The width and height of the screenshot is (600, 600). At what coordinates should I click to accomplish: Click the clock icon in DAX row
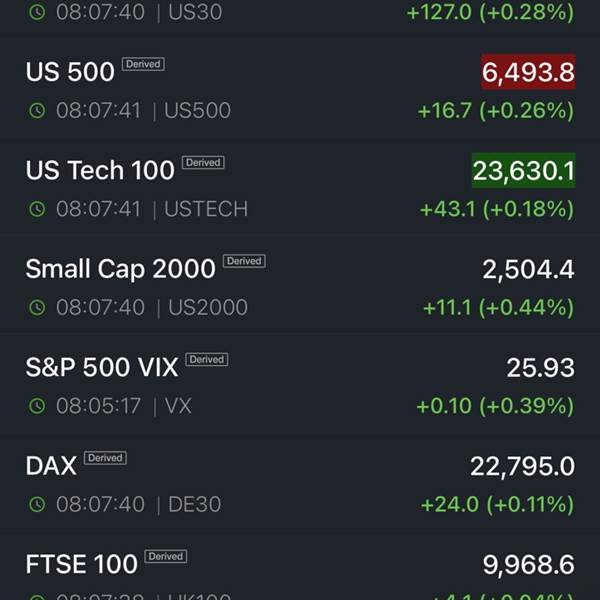pos(37,505)
